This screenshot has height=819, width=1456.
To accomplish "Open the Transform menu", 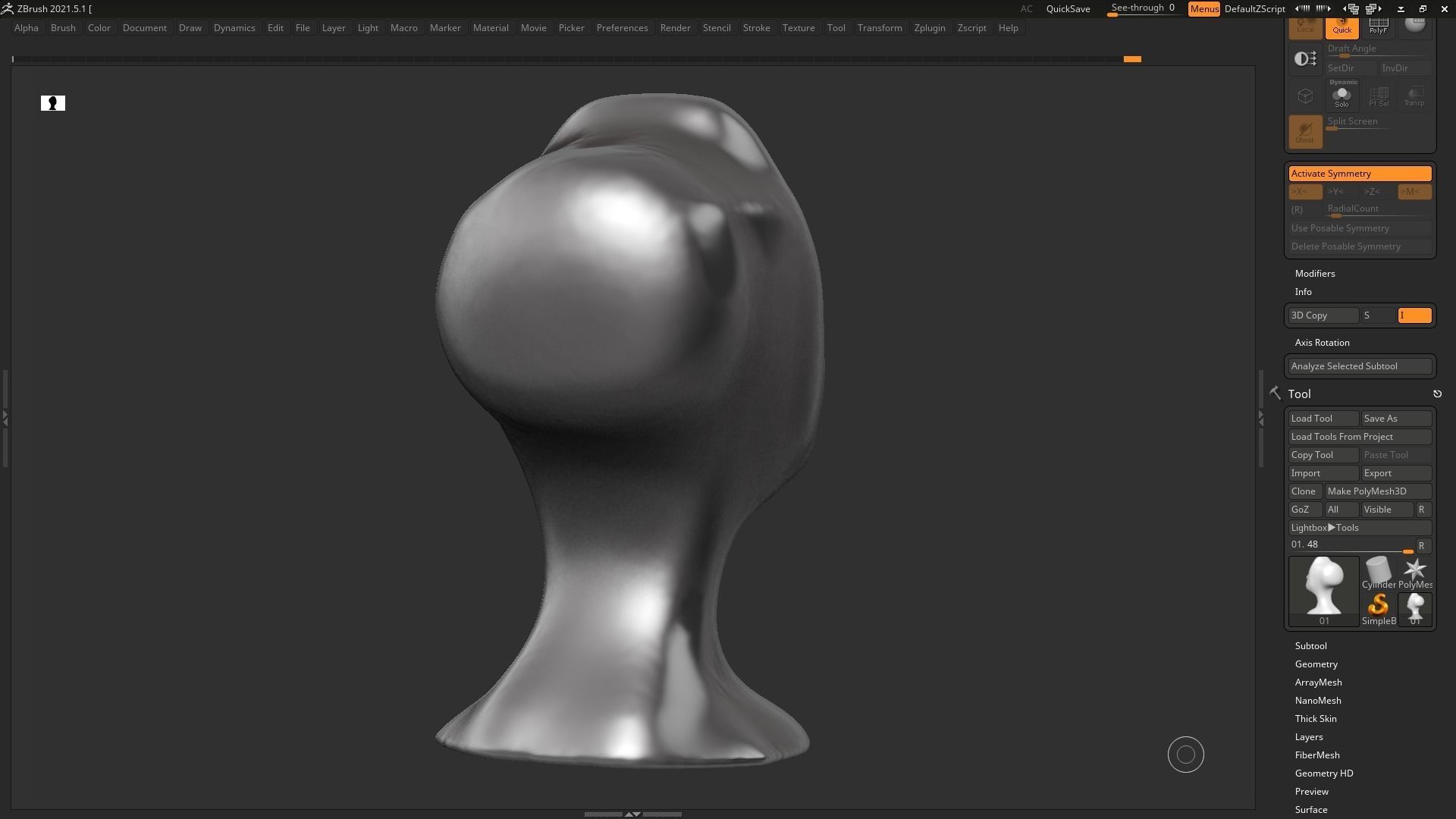I will pyautogui.click(x=880, y=27).
